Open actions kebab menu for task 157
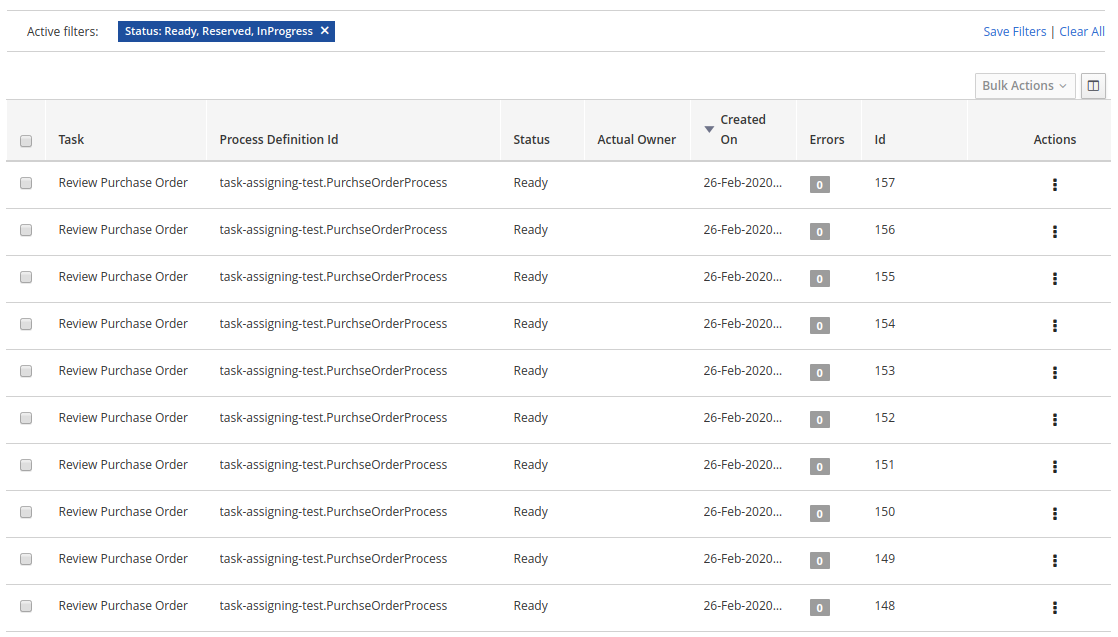This screenshot has width=1118, height=637. [x=1054, y=185]
